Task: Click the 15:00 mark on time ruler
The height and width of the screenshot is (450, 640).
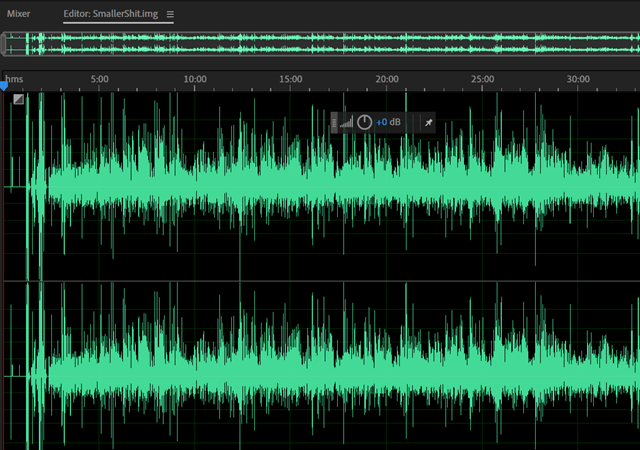Action: point(291,79)
